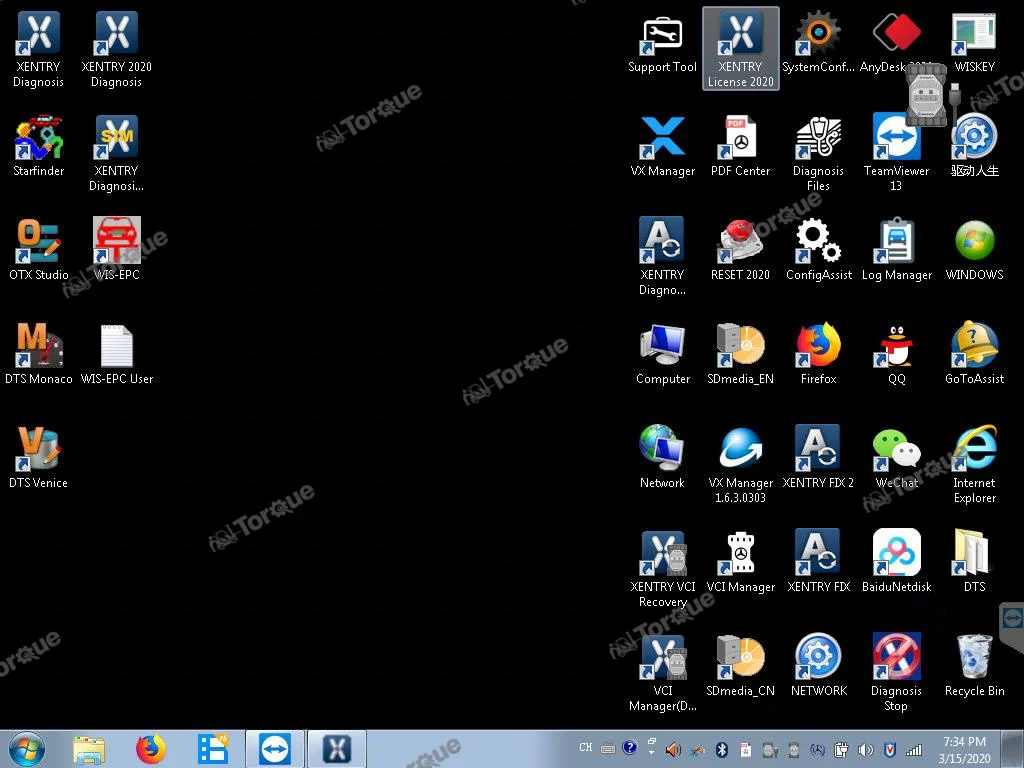1024x768 pixels.
Task: Open XENTRY Diagno... update icon
Action: (662, 257)
